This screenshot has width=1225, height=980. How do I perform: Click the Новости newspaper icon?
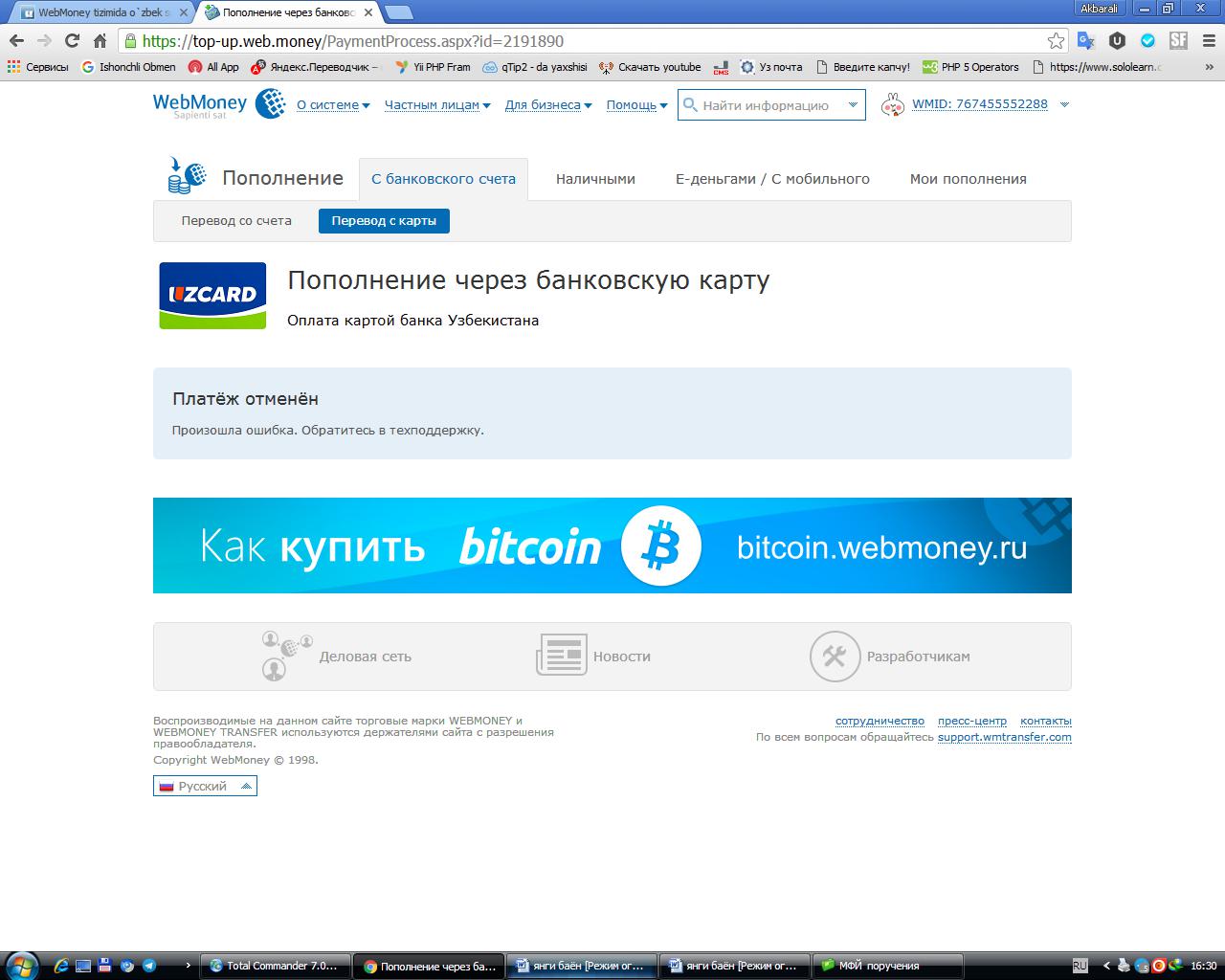(x=561, y=657)
